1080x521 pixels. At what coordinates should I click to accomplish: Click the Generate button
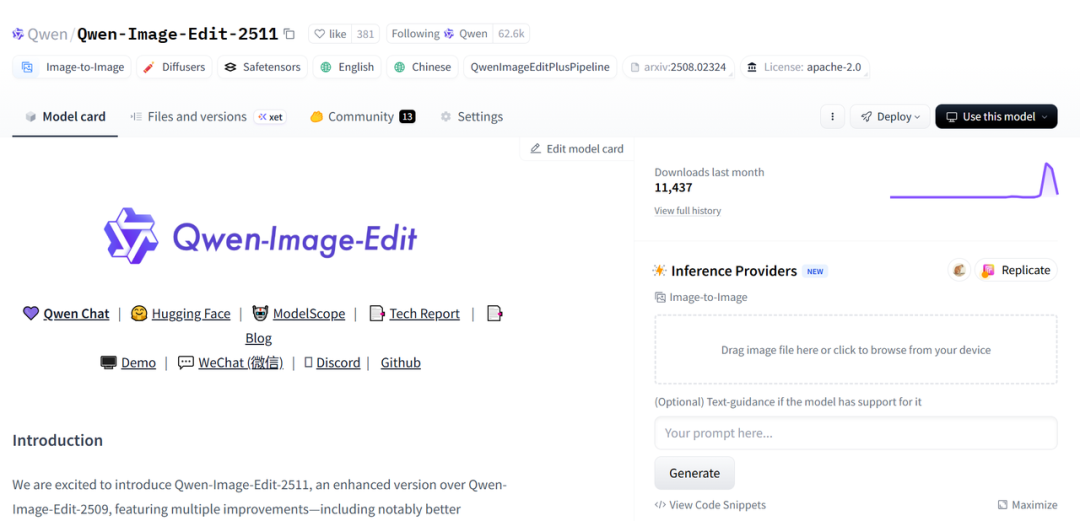click(694, 473)
